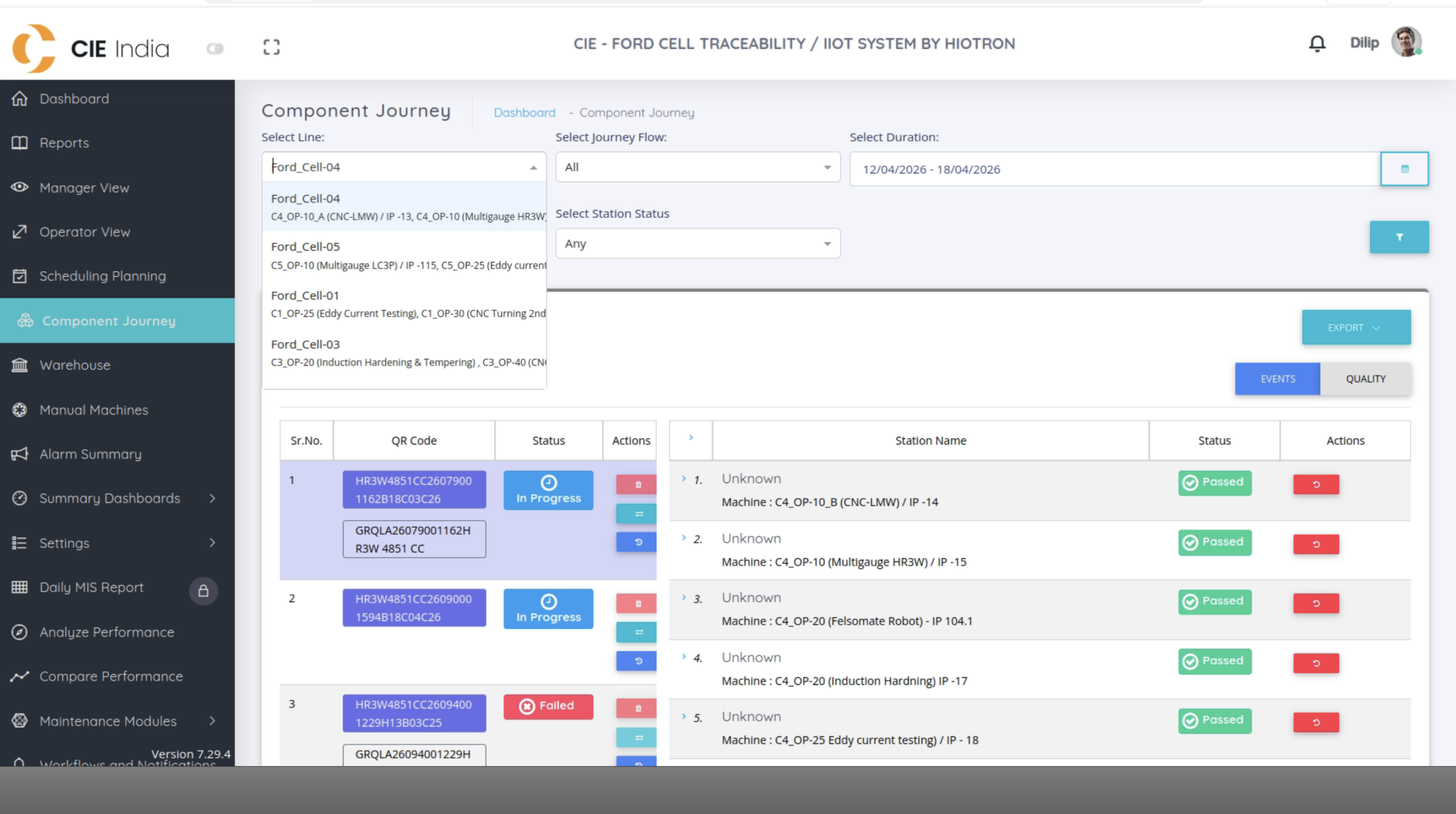Open notifications with the bell icon
The image size is (1456, 814).
1317,43
